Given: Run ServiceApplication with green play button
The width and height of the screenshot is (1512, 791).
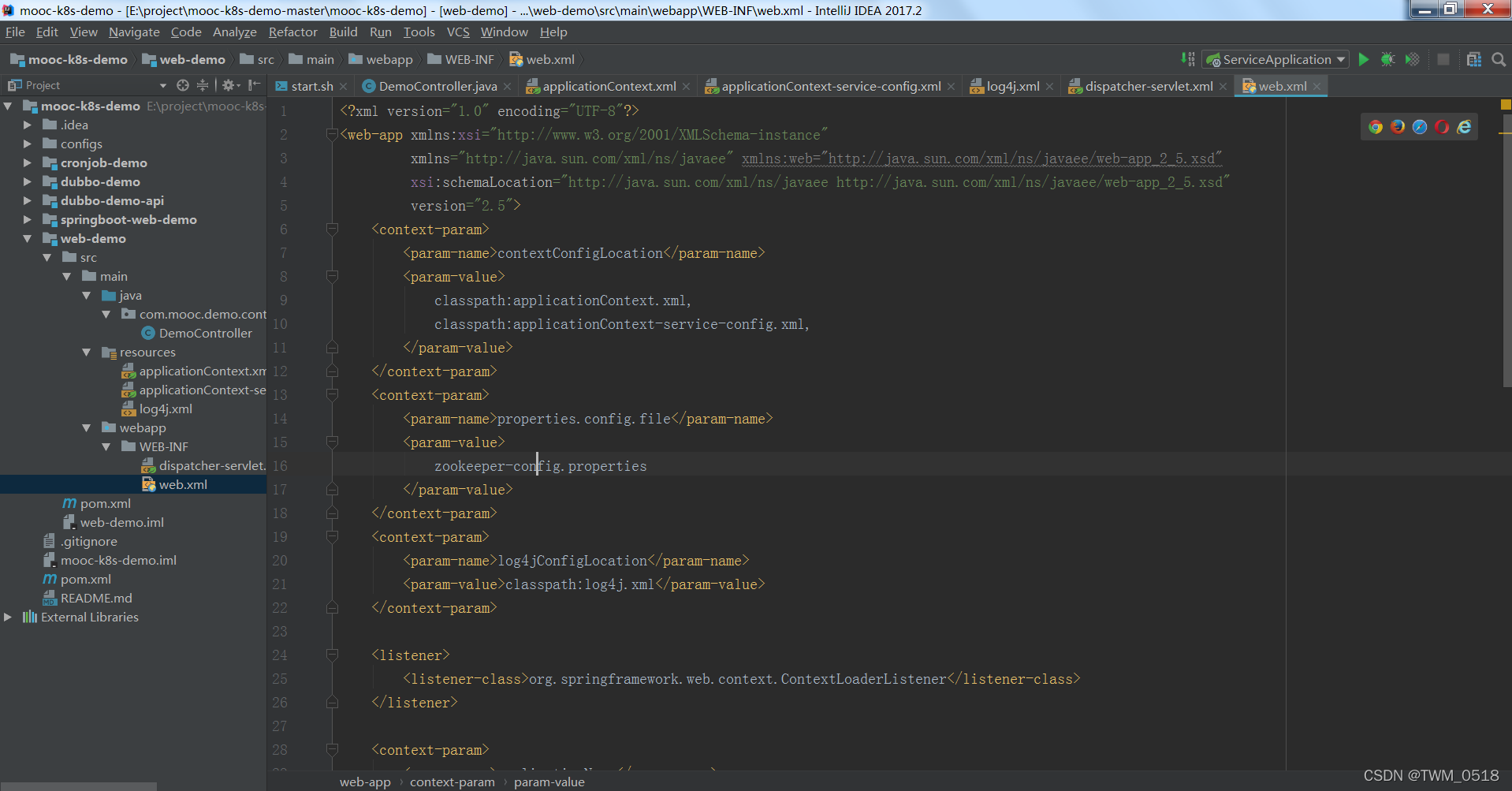Looking at the screenshot, I should coord(1363,59).
